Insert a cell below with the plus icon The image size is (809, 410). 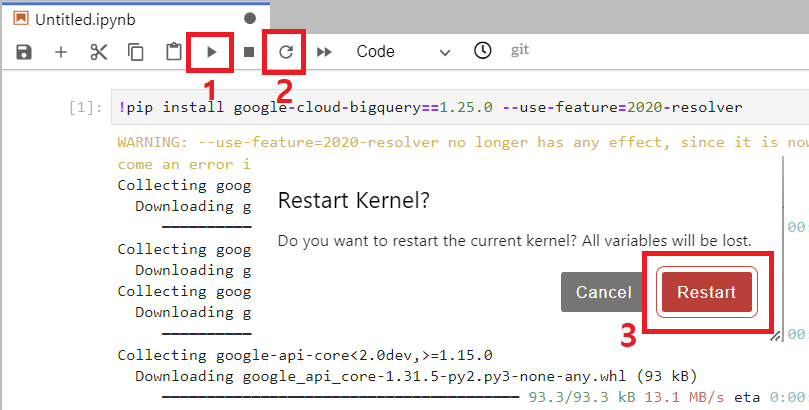(x=61, y=52)
